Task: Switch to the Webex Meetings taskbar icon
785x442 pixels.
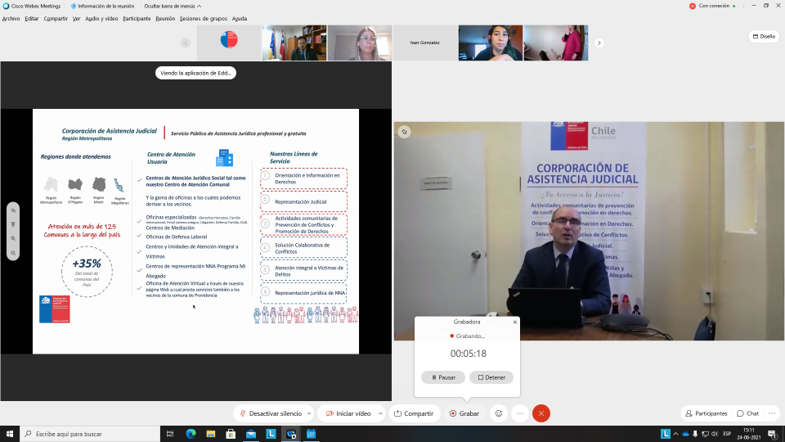Action: tap(291, 434)
